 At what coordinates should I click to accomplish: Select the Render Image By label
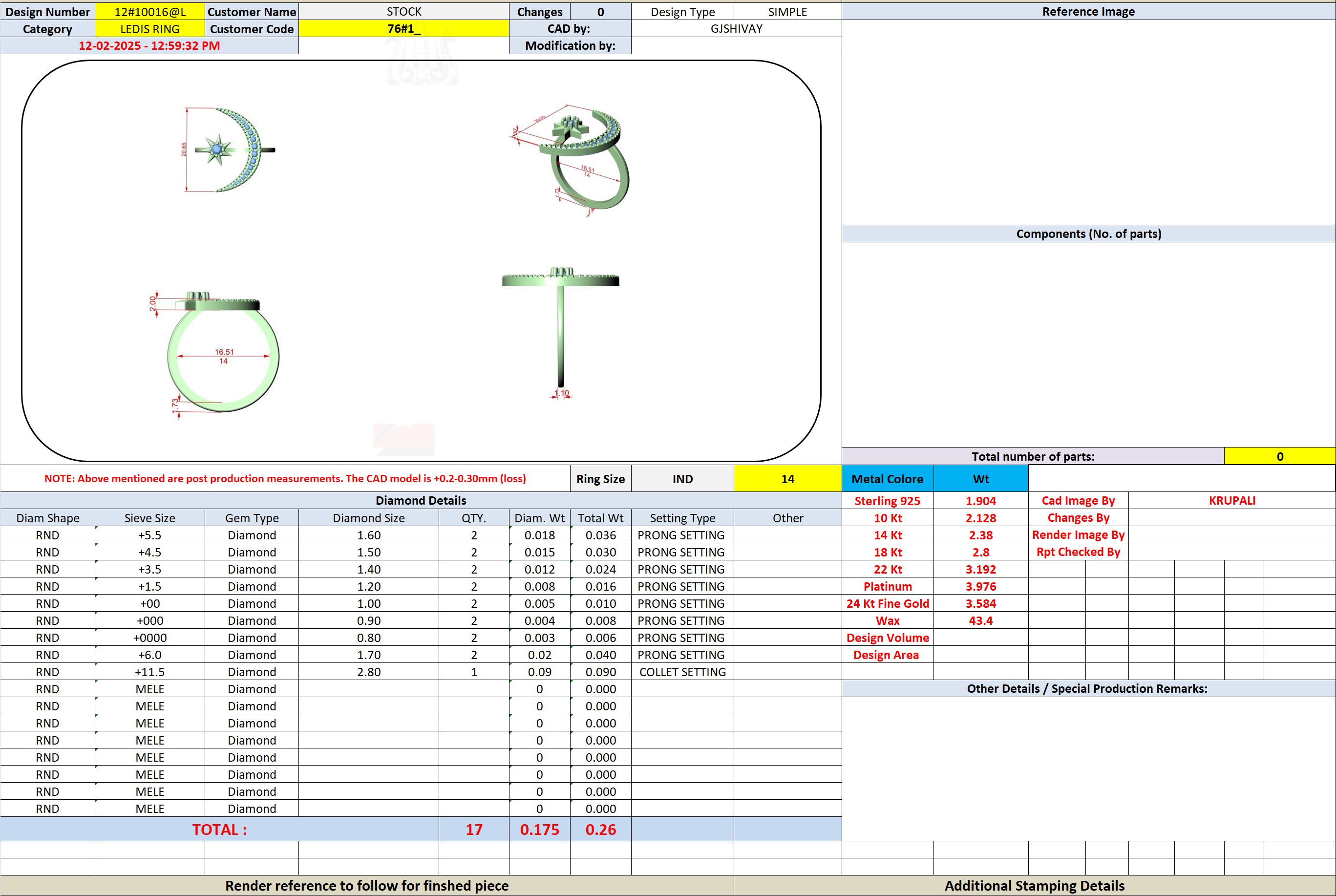[x=1079, y=535]
